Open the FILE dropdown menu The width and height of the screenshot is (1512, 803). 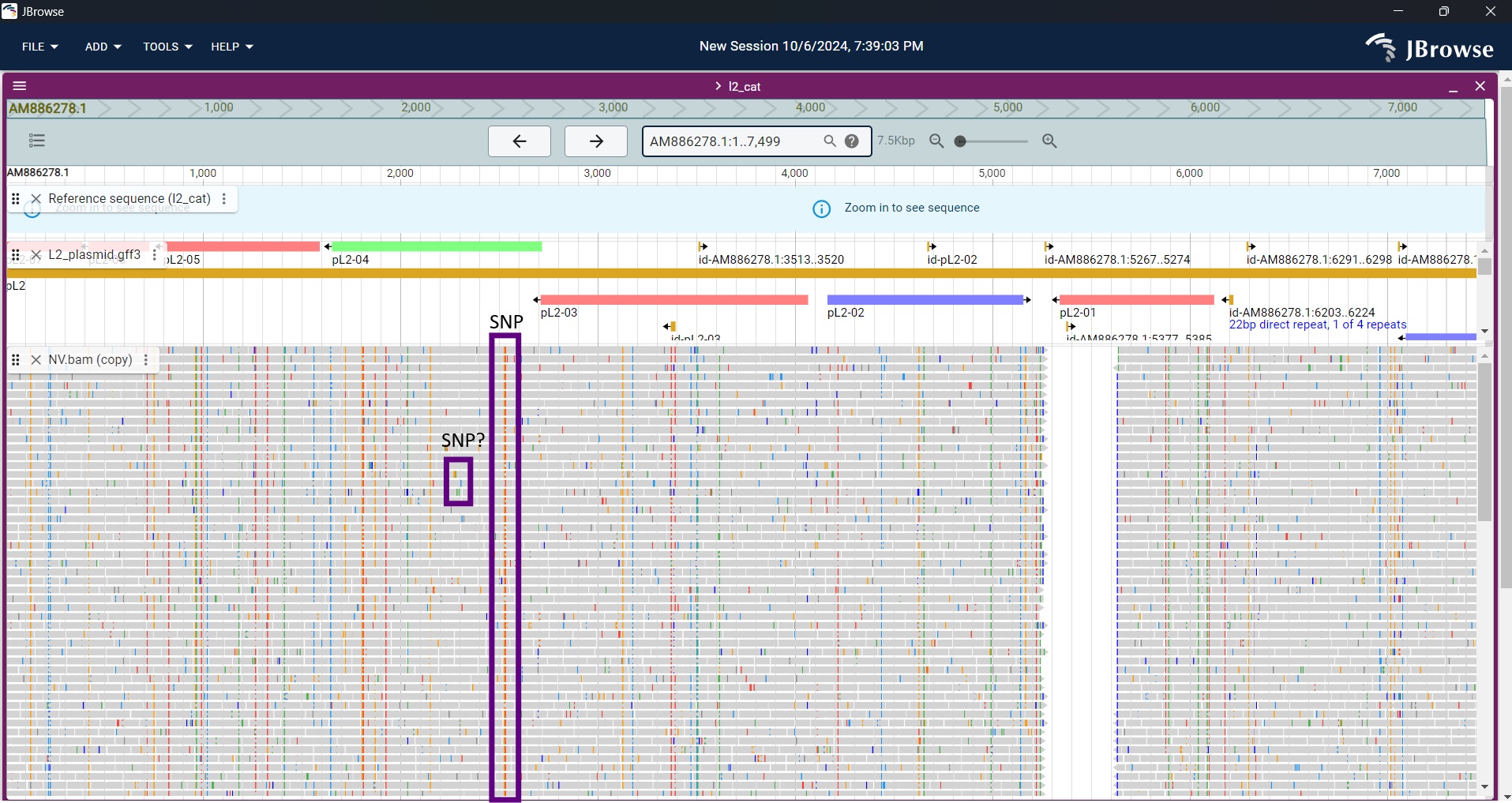[39, 47]
